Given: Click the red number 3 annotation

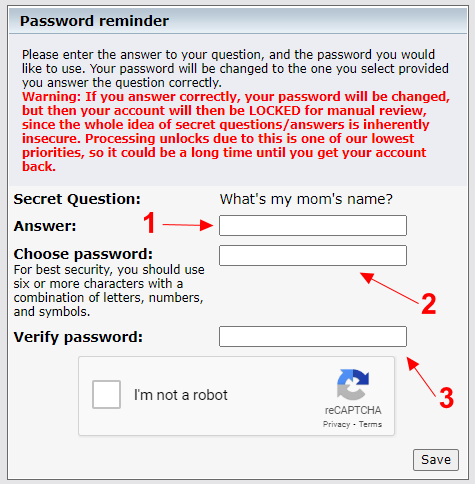Looking at the screenshot, I should pos(447,398).
